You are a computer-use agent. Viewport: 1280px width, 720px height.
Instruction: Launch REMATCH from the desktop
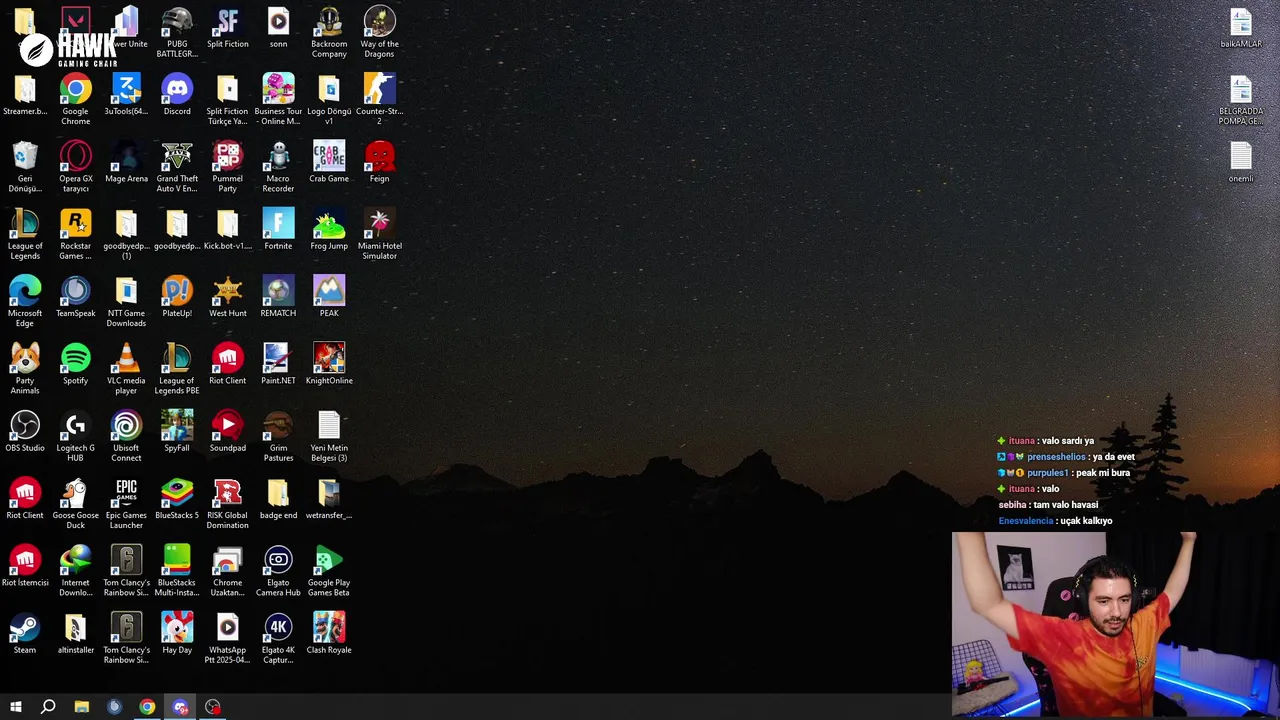(278, 292)
